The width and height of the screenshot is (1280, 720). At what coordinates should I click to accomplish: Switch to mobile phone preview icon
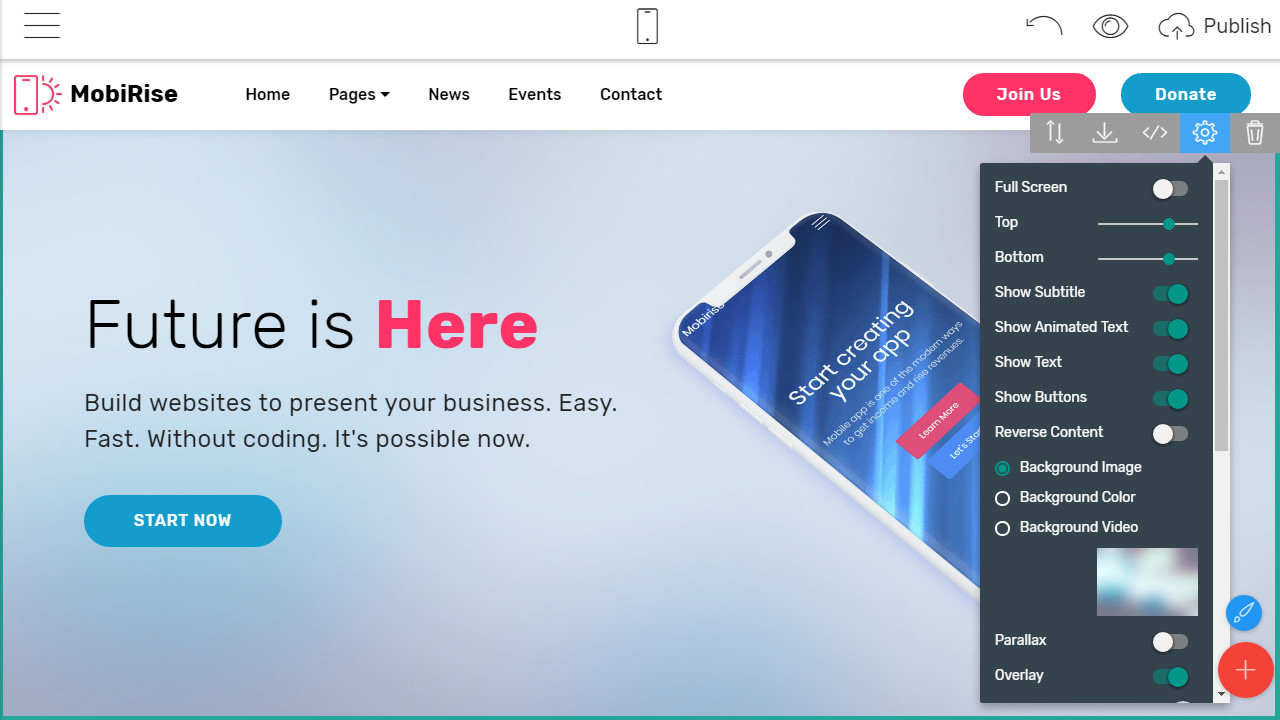click(x=647, y=26)
